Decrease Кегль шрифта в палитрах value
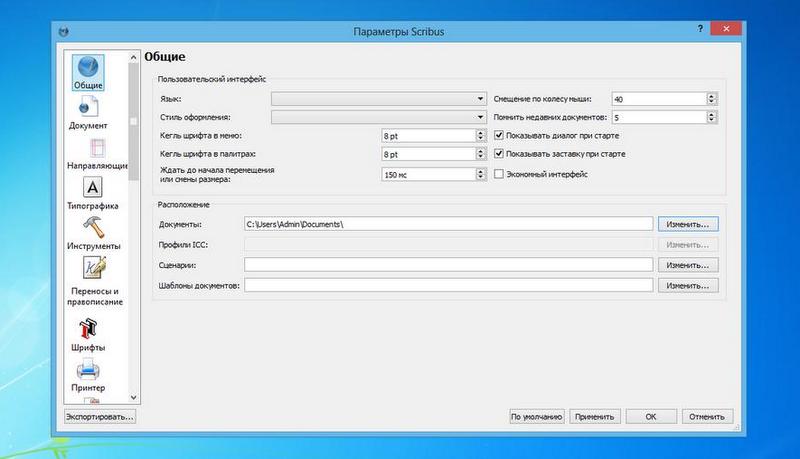This screenshot has height=459, width=800. point(480,157)
